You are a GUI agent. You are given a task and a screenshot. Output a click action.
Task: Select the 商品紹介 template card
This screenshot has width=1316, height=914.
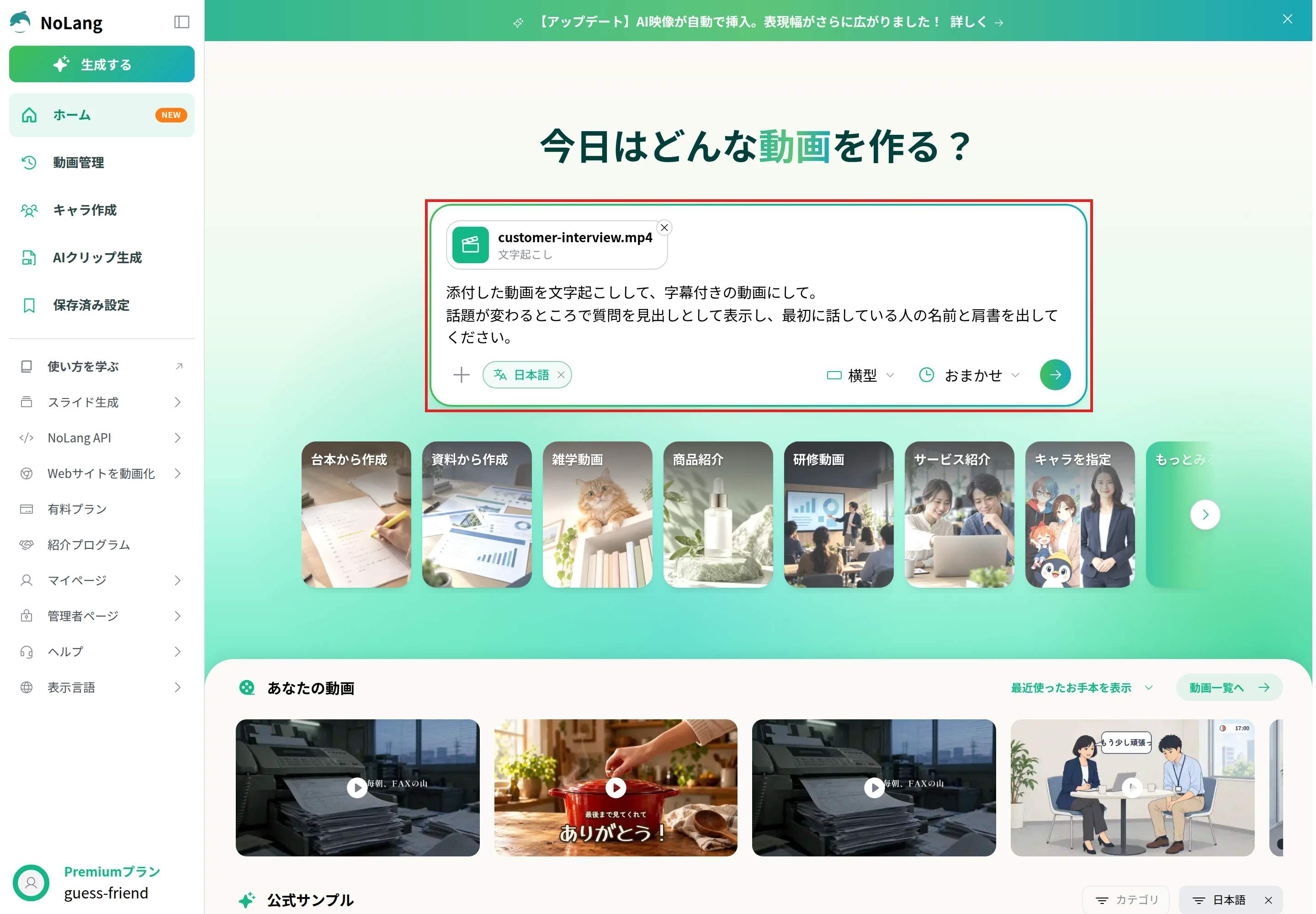click(717, 514)
